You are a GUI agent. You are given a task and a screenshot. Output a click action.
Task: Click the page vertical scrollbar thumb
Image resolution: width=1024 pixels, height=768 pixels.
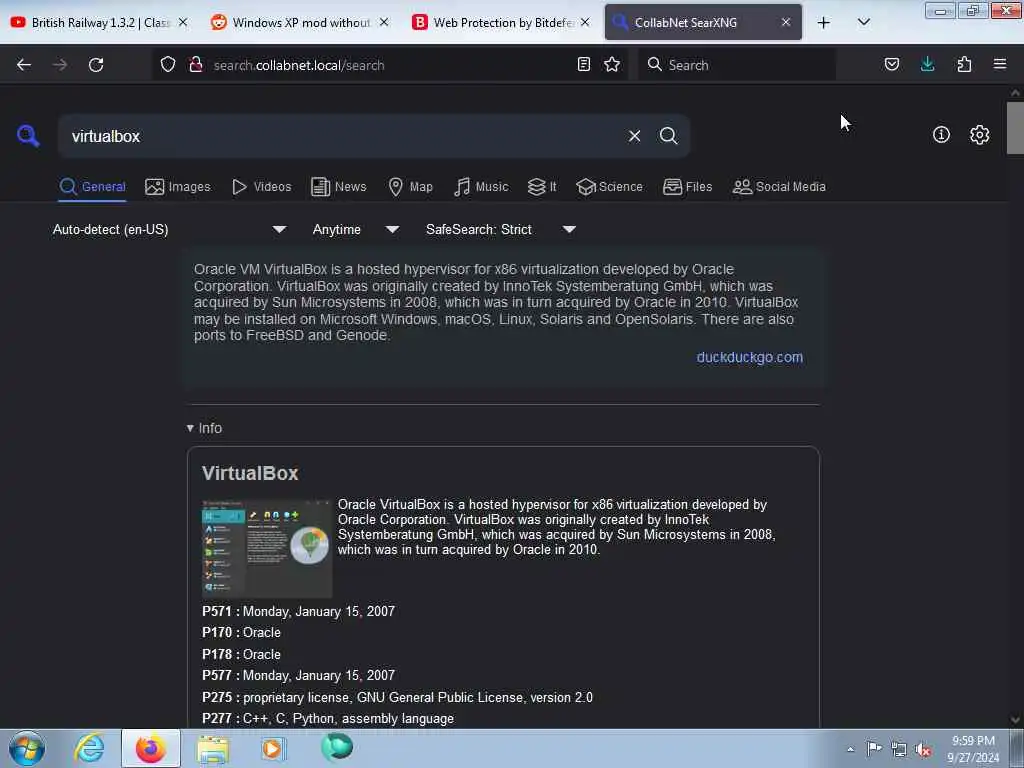pyautogui.click(x=1015, y=128)
